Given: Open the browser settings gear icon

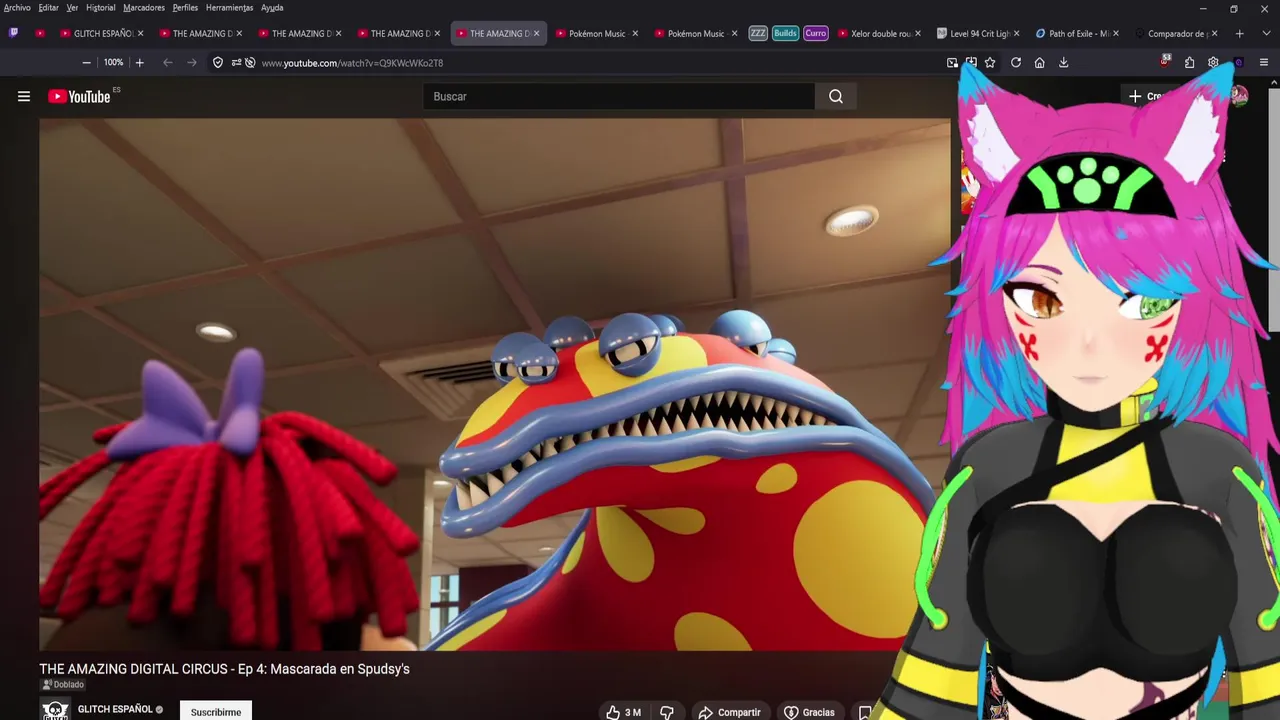Looking at the screenshot, I should 1213,63.
